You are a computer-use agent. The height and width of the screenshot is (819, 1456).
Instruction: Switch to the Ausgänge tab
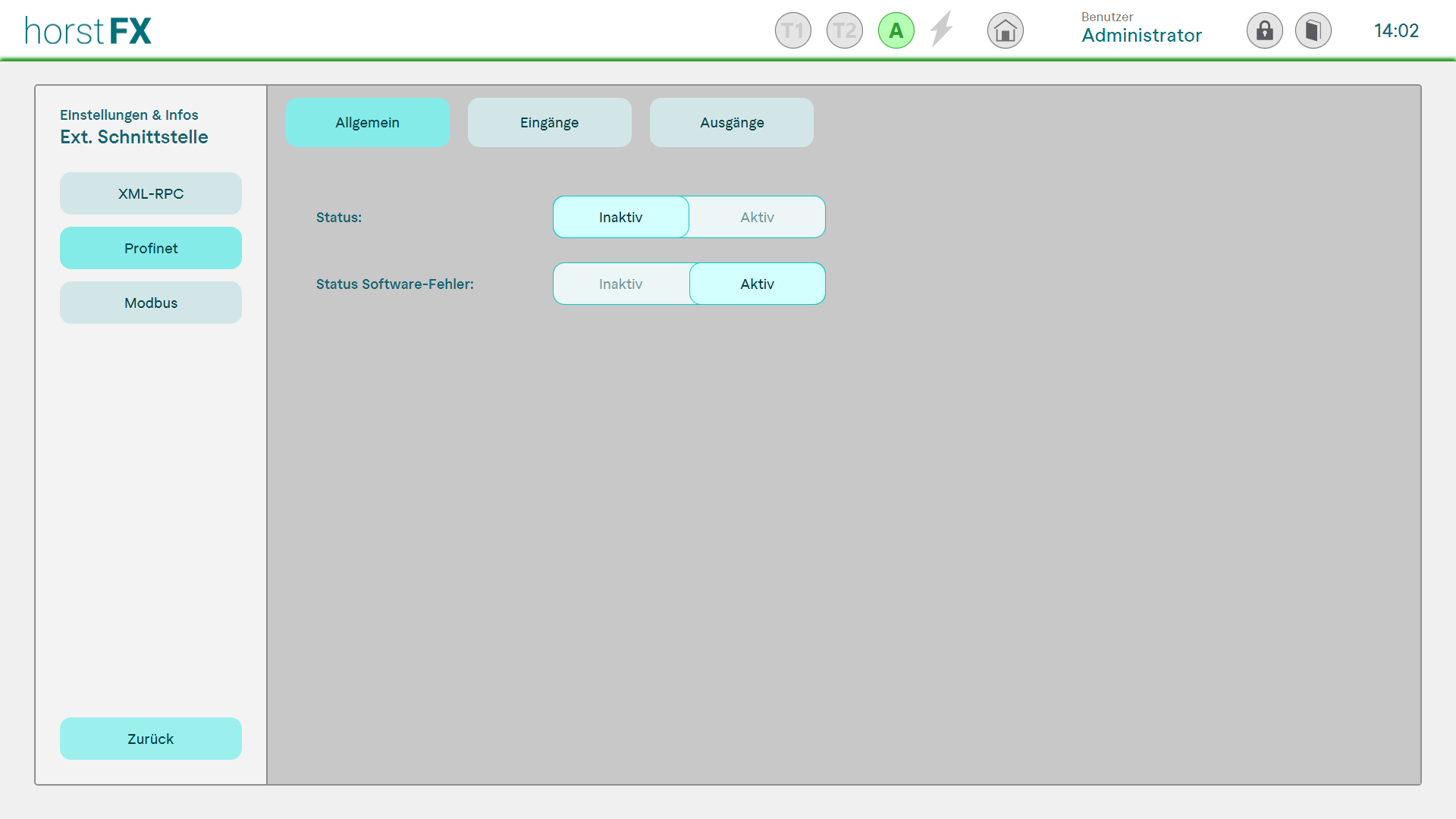coord(731,123)
